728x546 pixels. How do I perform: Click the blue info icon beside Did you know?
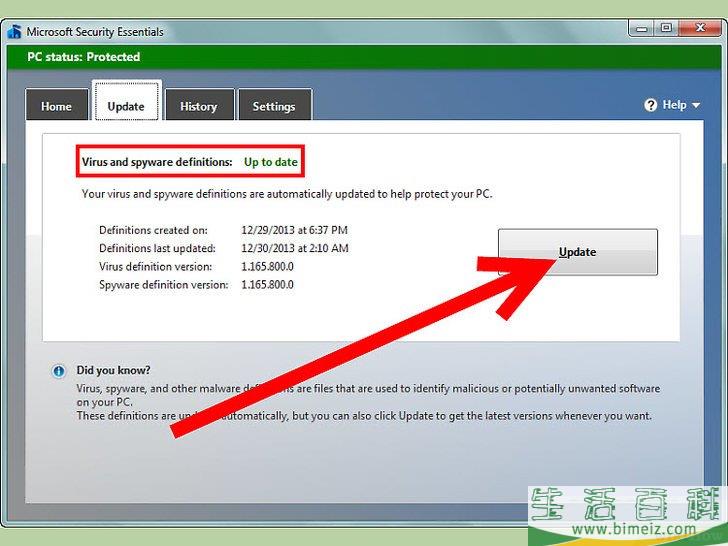tap(58, 371)
